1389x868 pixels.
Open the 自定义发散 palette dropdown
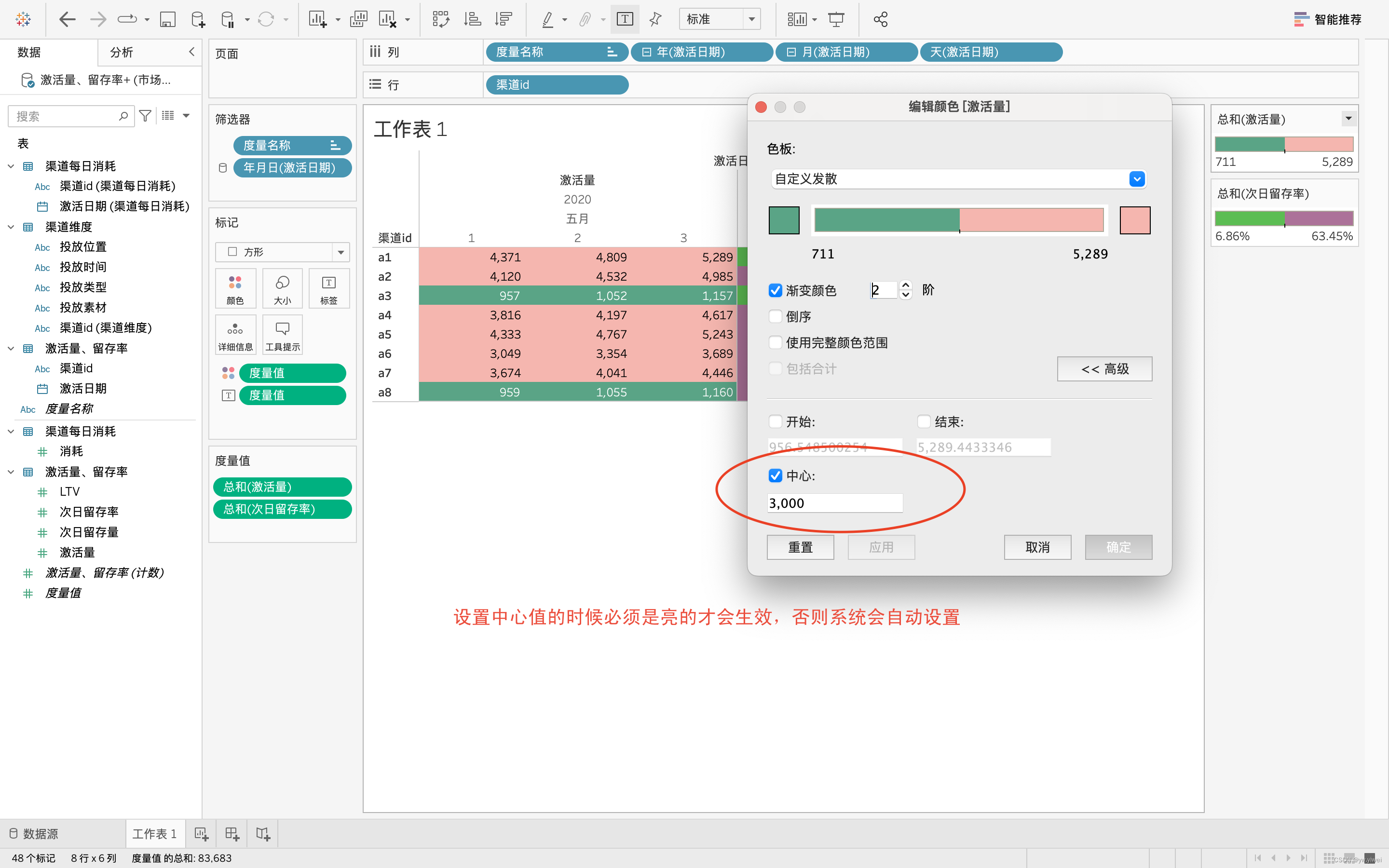(x=1136, y=179)
